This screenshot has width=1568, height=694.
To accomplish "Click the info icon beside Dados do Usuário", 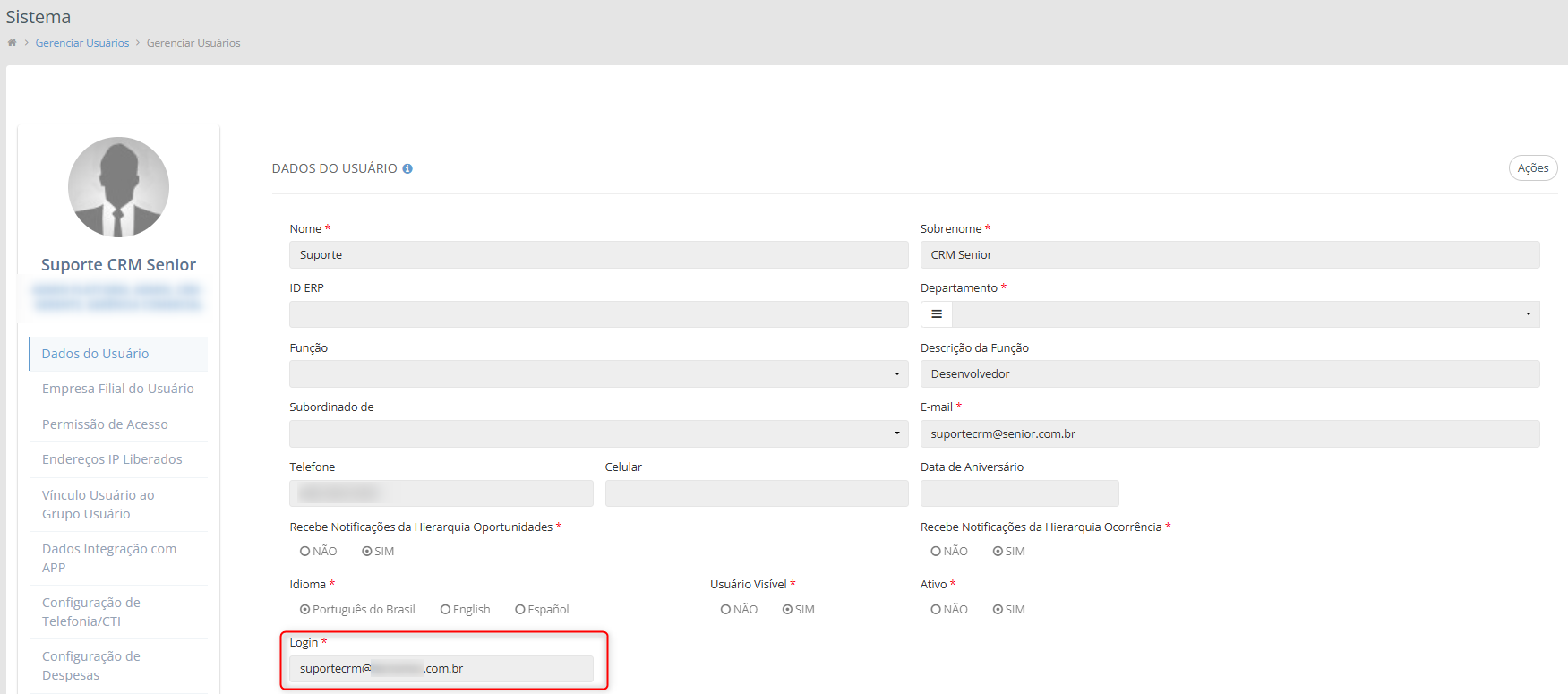I will 407,168.
